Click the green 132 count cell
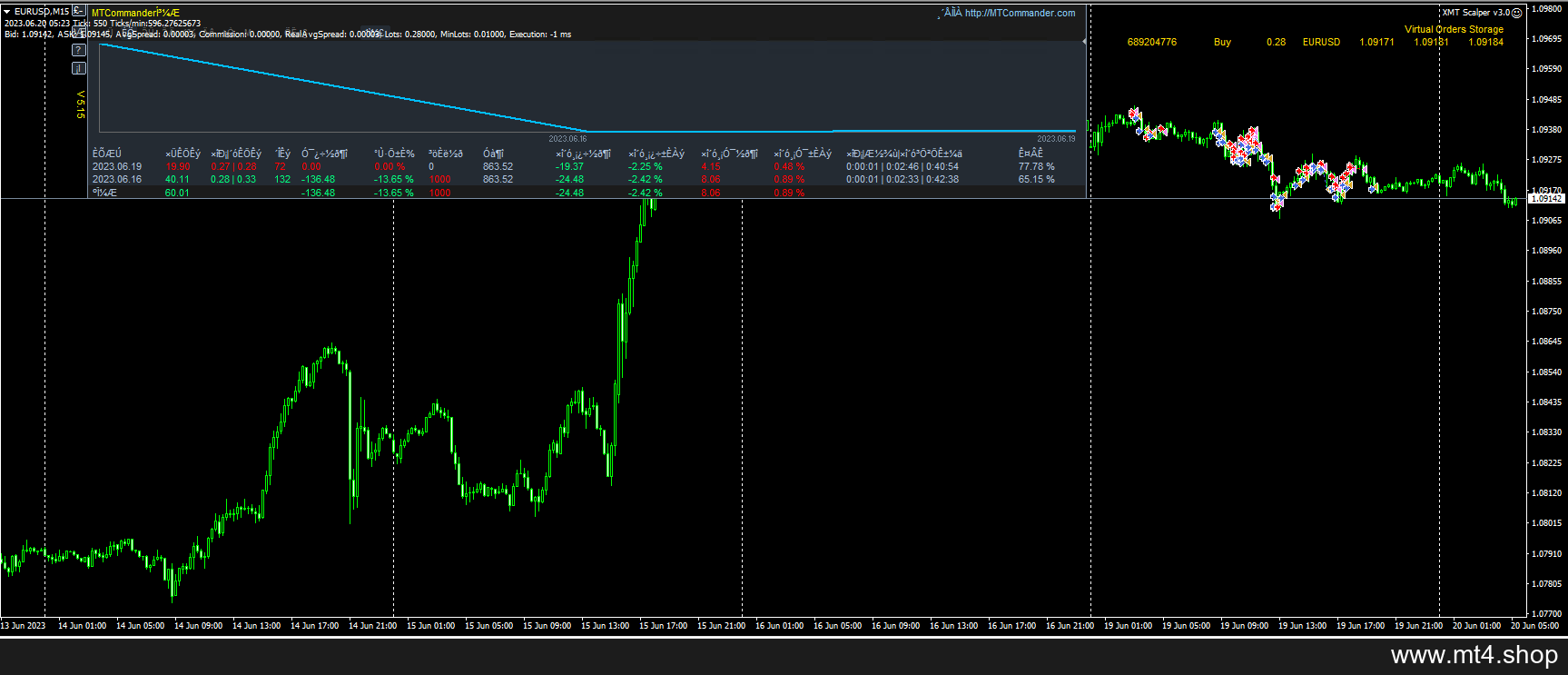Screen dimensions: 1568x675 pyautogui.click(x=282, y=179)
